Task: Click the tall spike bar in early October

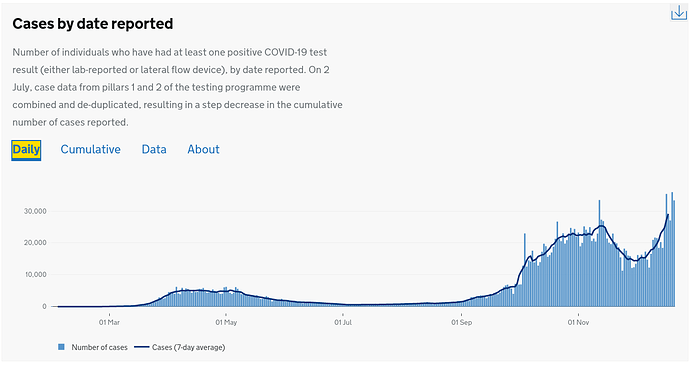Action: coord(525,270)
